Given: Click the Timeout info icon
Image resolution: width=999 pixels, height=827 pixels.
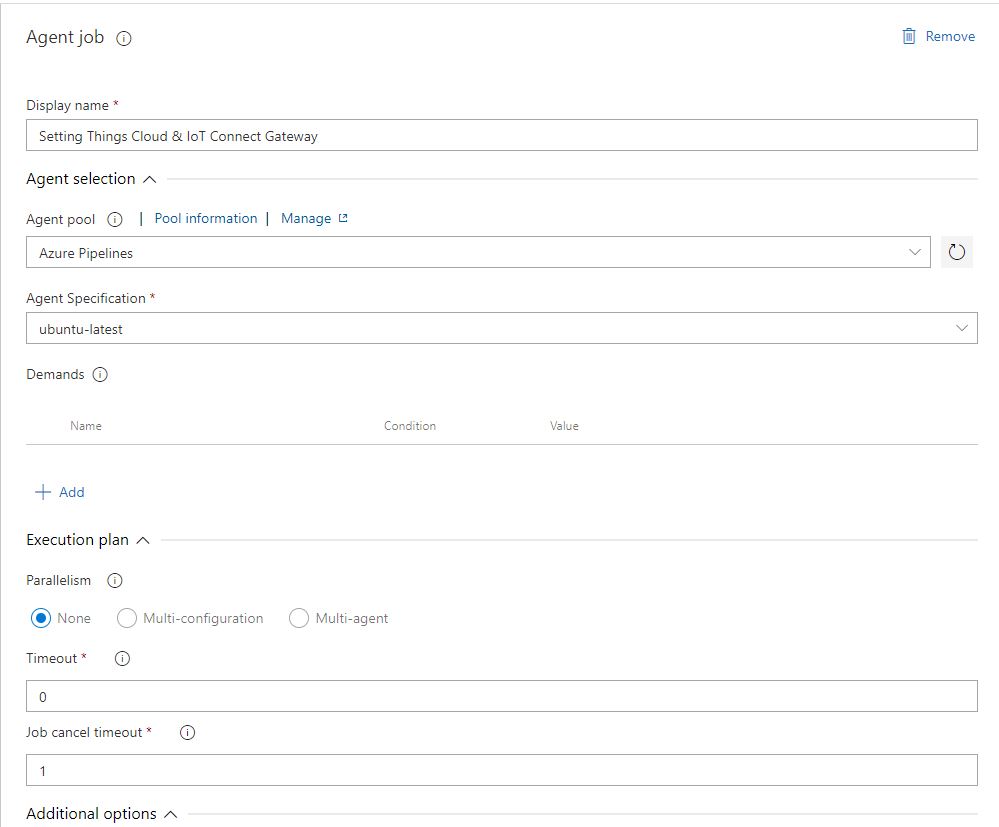Looking at the screenshot, I should [123, 659].
